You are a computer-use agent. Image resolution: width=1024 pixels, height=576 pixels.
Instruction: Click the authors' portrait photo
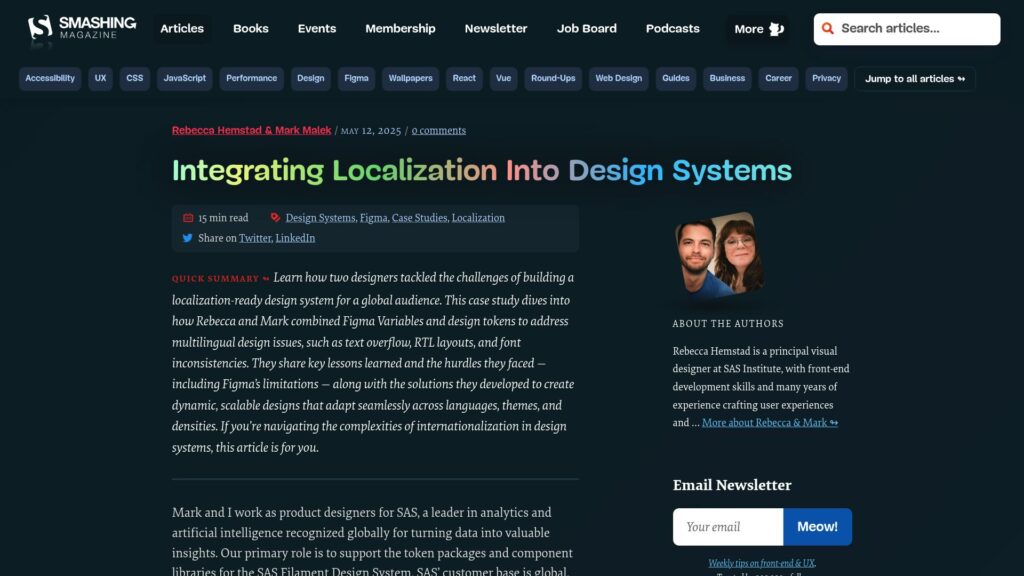719,255
